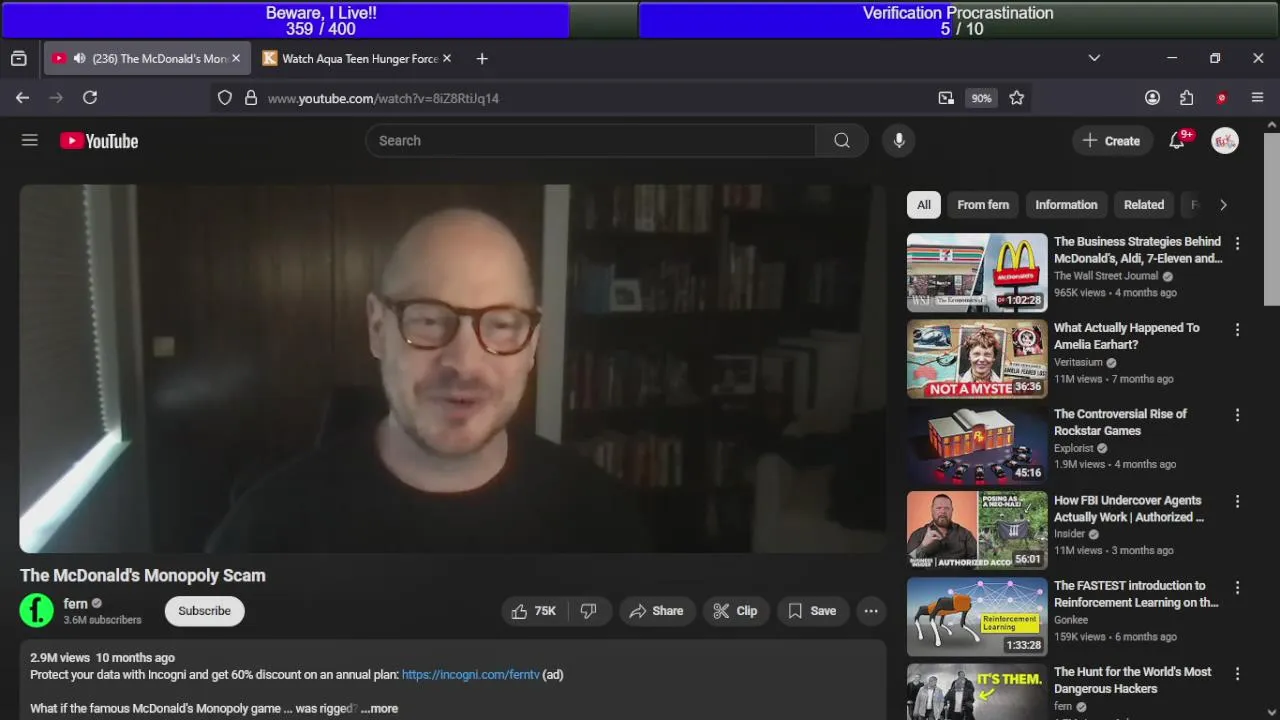Go back with browser back arrow
This screenshot has height=720, width=1280.
(22, 98)
